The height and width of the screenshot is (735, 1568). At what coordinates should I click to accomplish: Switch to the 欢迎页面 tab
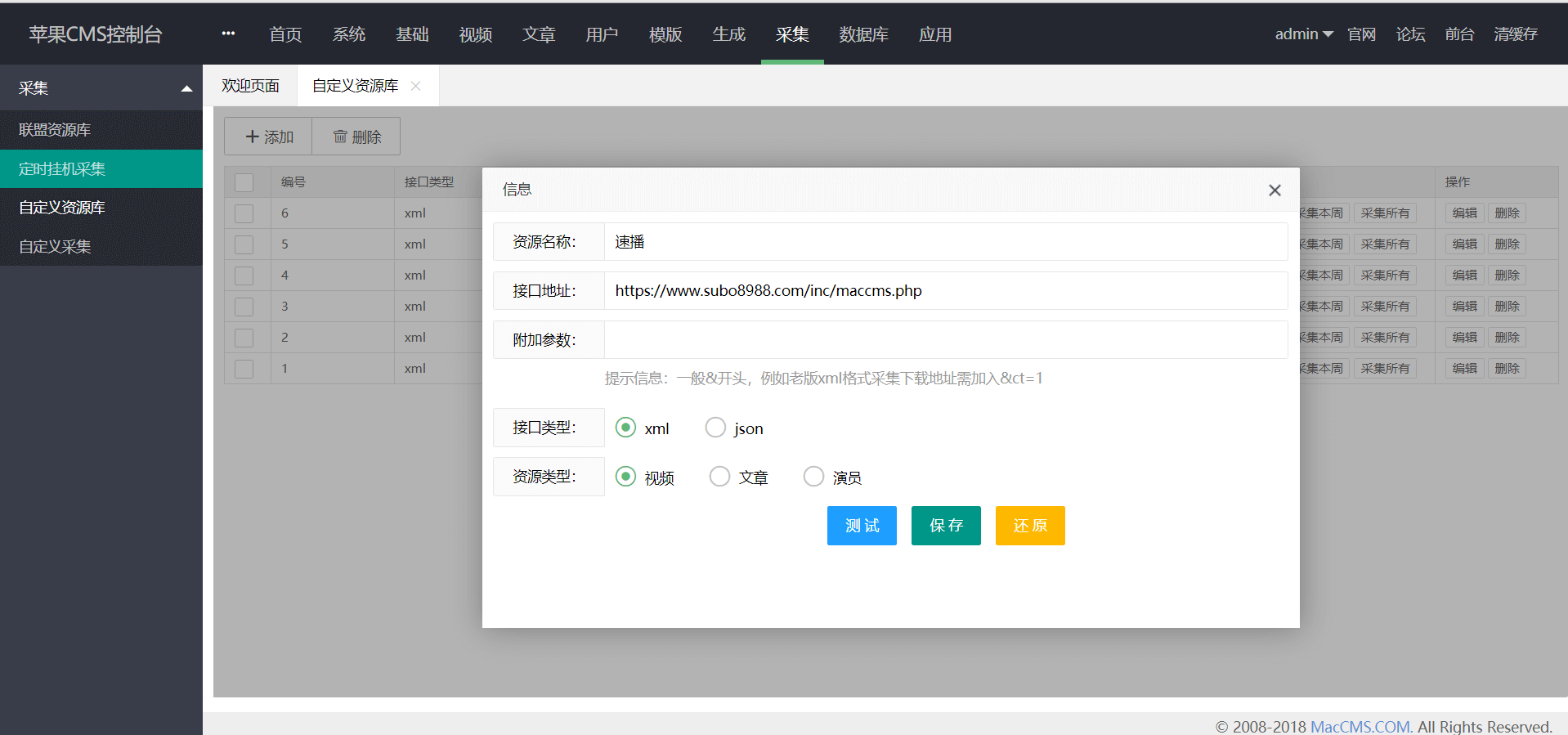coord(250,86)
